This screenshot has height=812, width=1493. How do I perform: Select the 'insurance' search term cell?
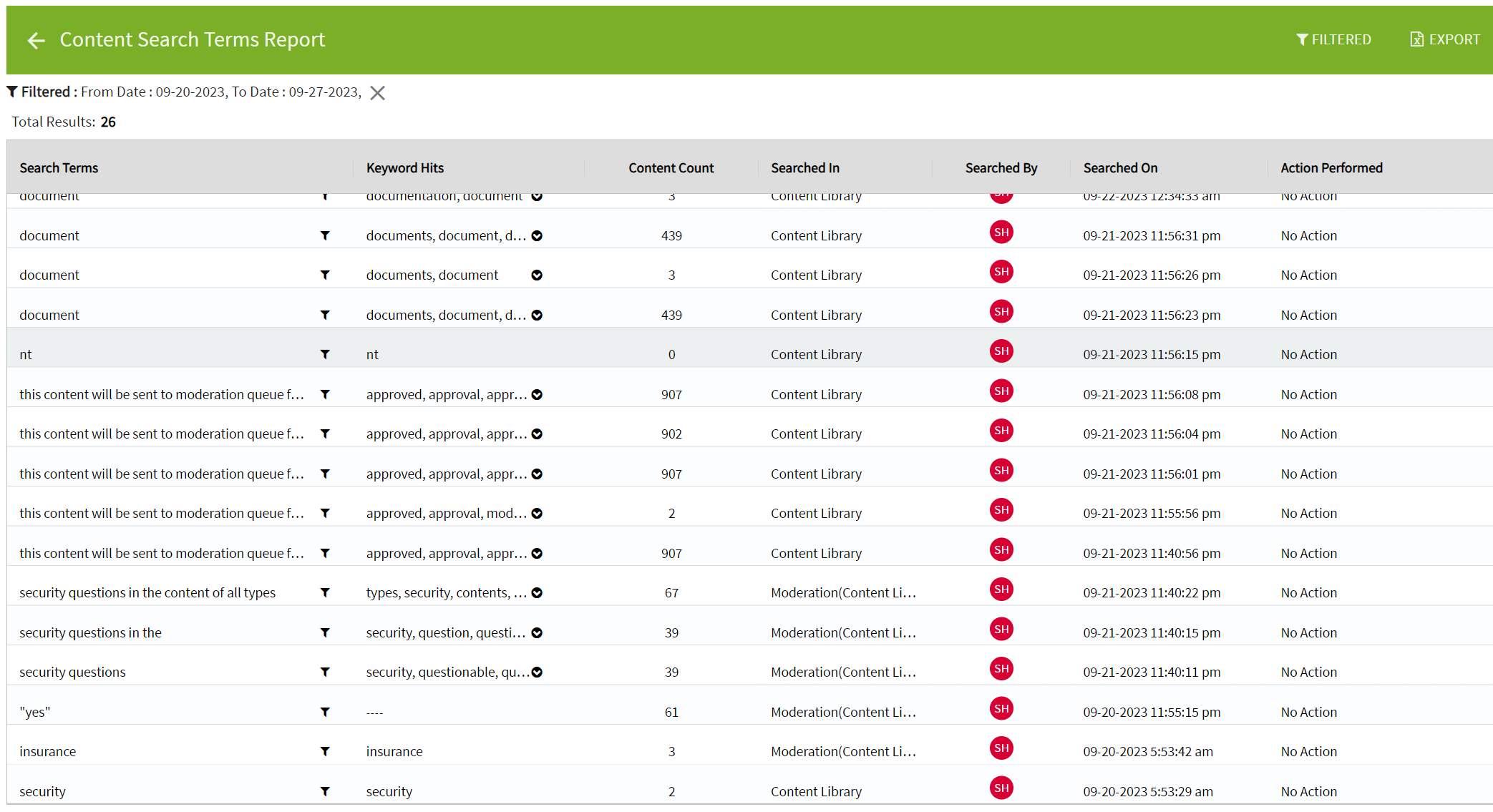48,752
